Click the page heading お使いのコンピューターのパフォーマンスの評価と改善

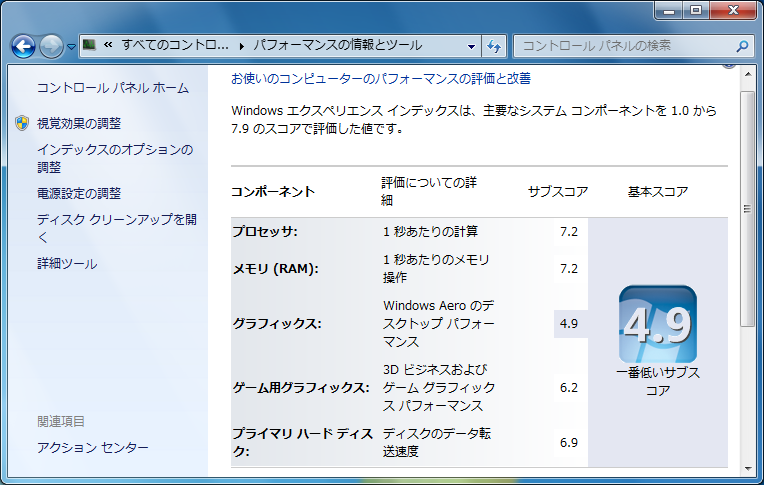click(x=381, y=78)
